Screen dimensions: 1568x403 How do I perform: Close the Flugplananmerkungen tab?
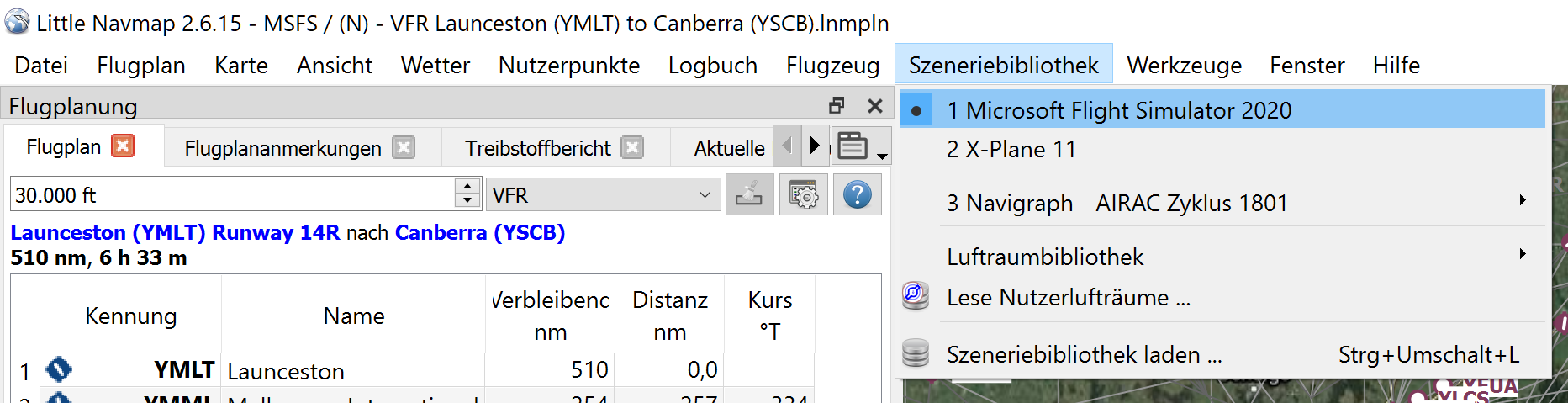[x=404, y=147]
